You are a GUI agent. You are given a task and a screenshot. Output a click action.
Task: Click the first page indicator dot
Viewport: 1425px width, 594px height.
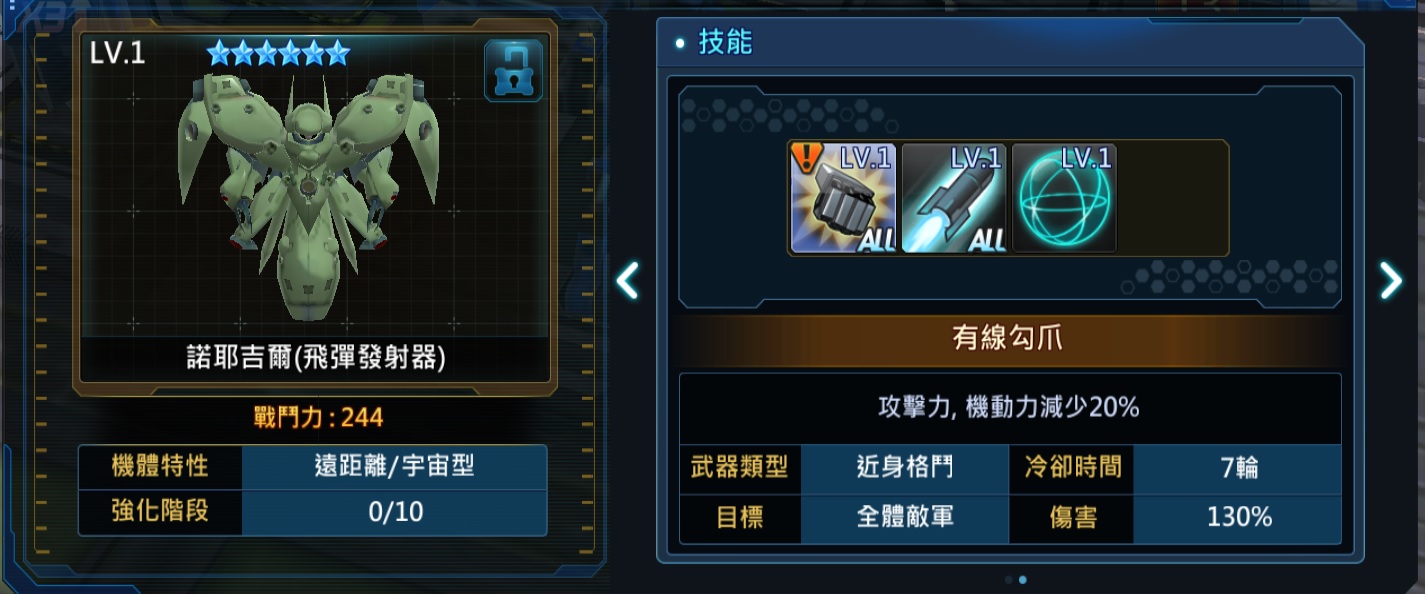pyautogui.click(x=1008, y=579)
